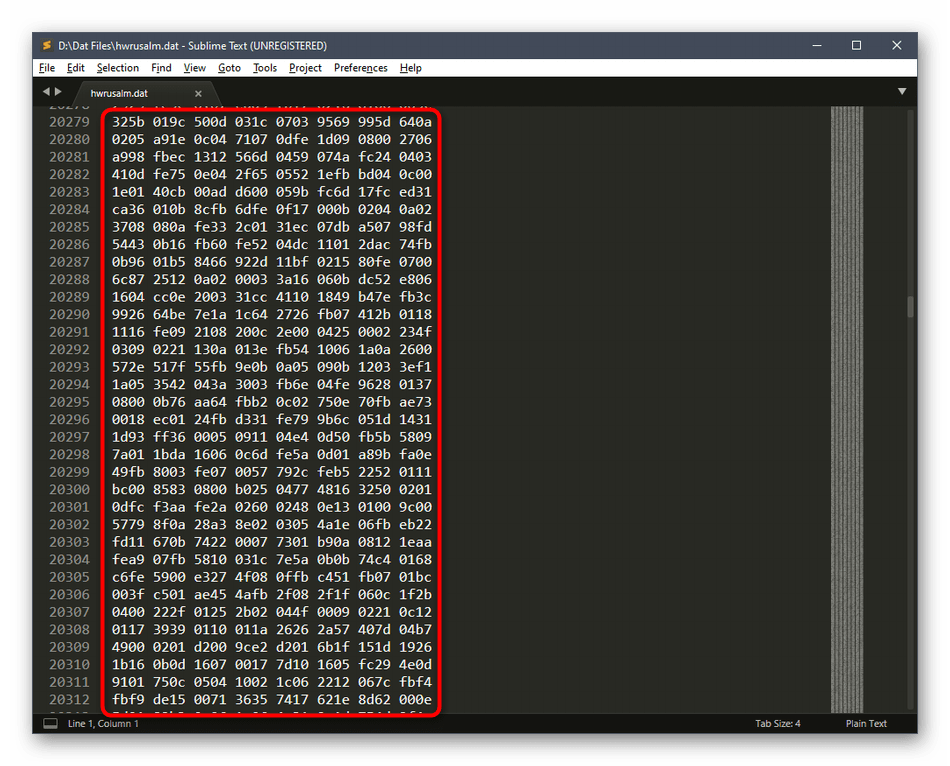This screenshot has width=950, height=766.
Task: Select the hwrusalm.dat tab
Action: (x=119, y=93)
